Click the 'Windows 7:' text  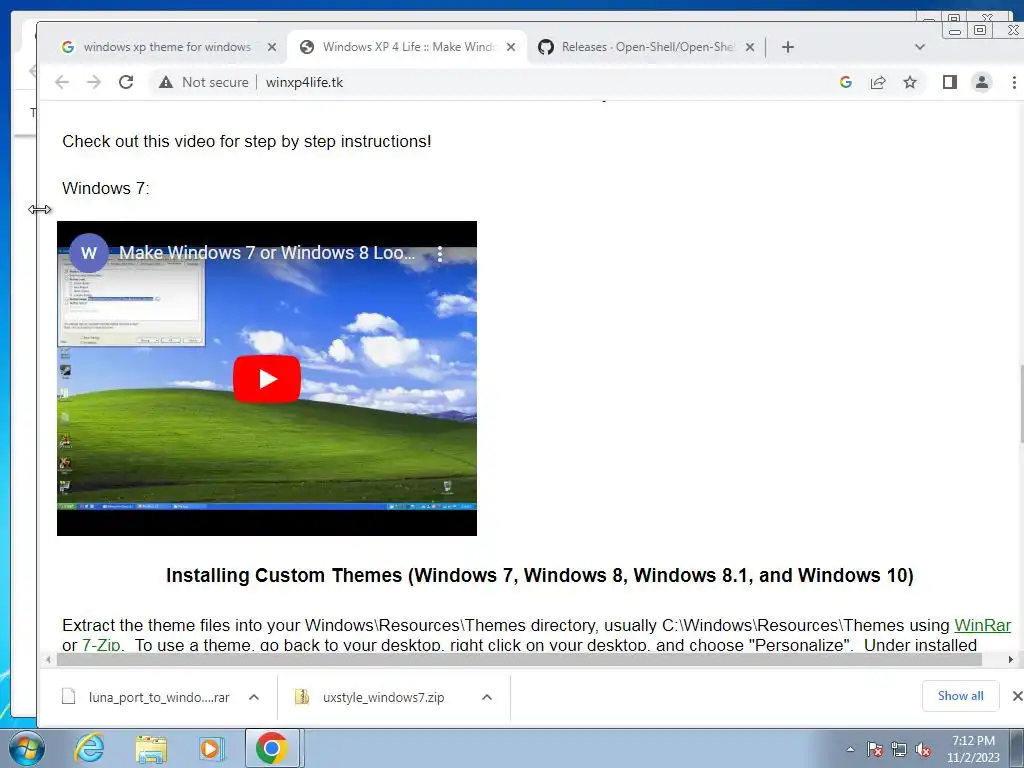[x=106, y=188]
